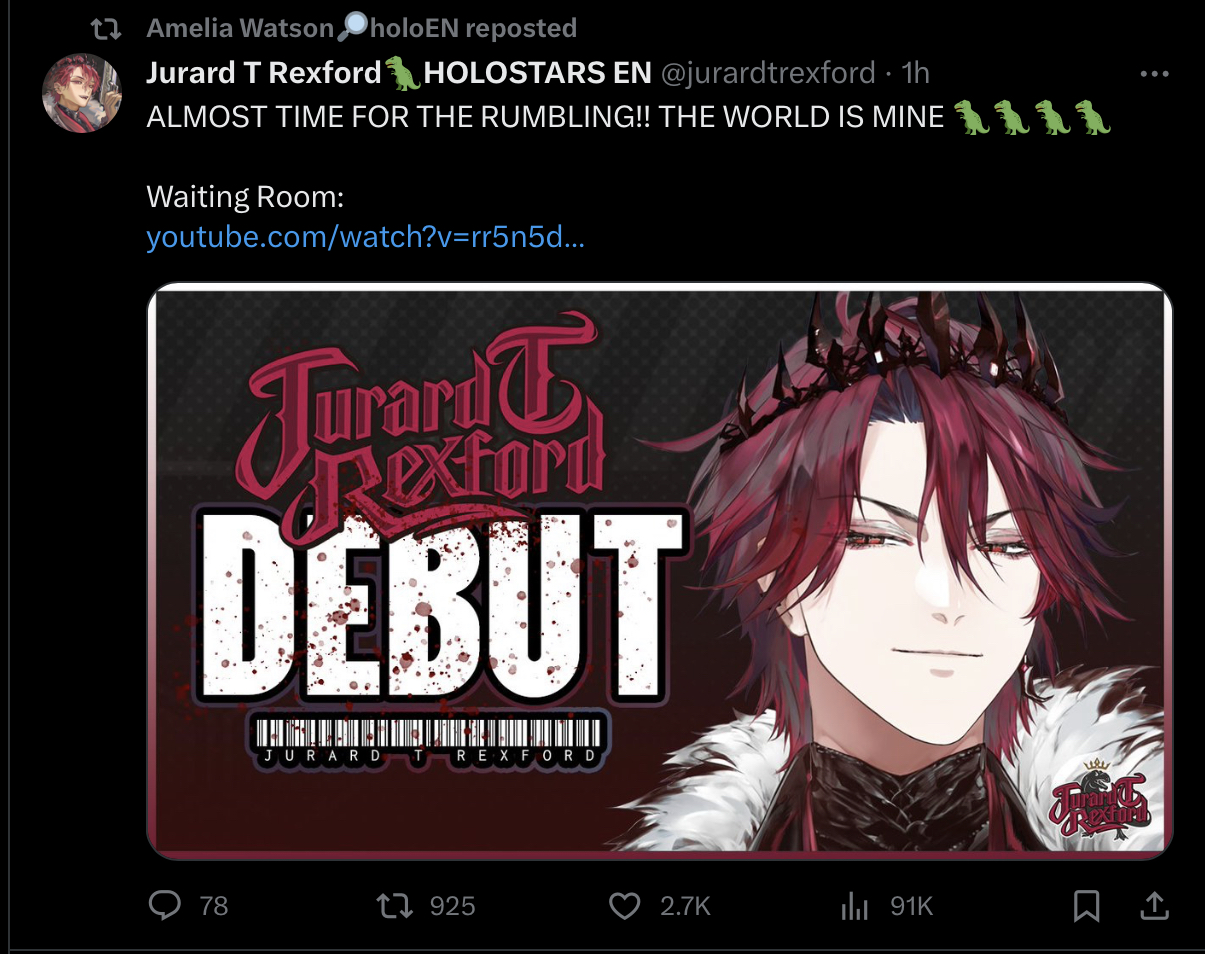Open the @jurardtrexford handle

click(763, 73)
